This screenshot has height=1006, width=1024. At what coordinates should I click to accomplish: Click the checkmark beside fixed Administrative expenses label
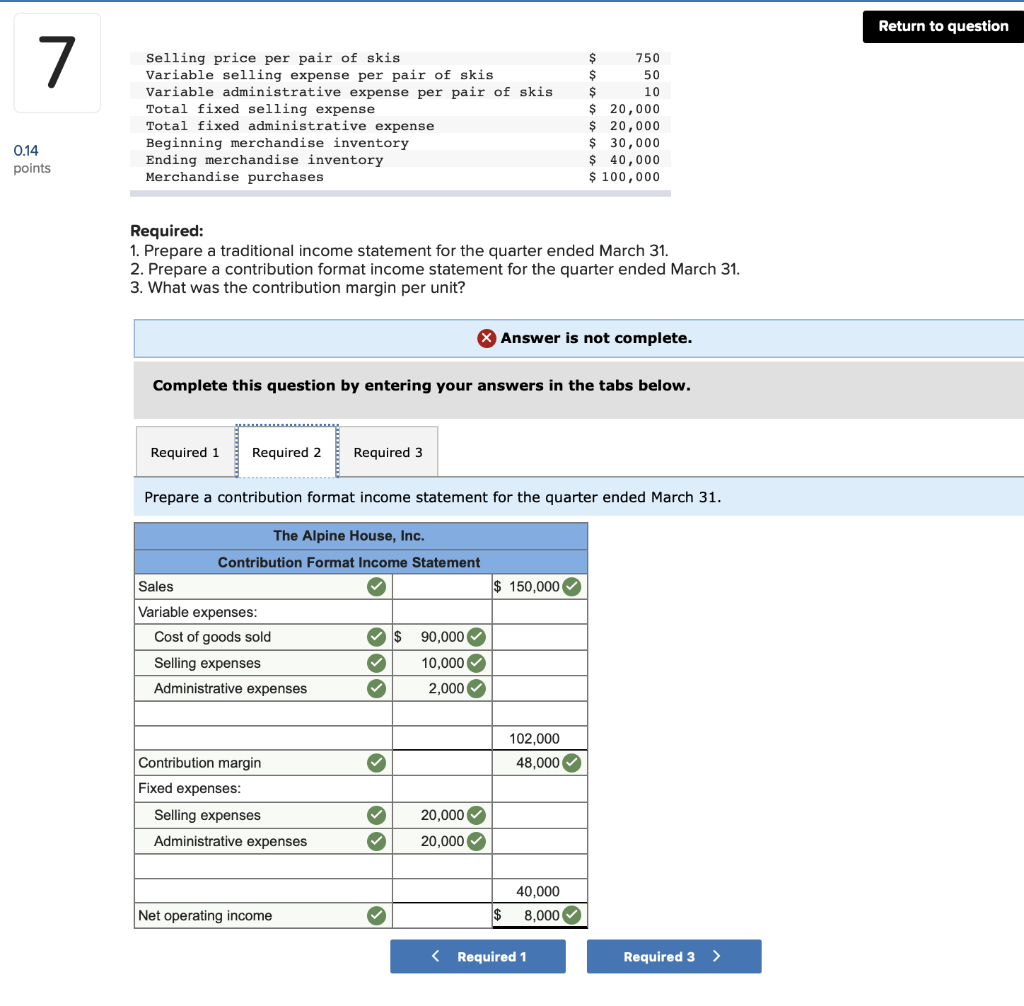376,841
